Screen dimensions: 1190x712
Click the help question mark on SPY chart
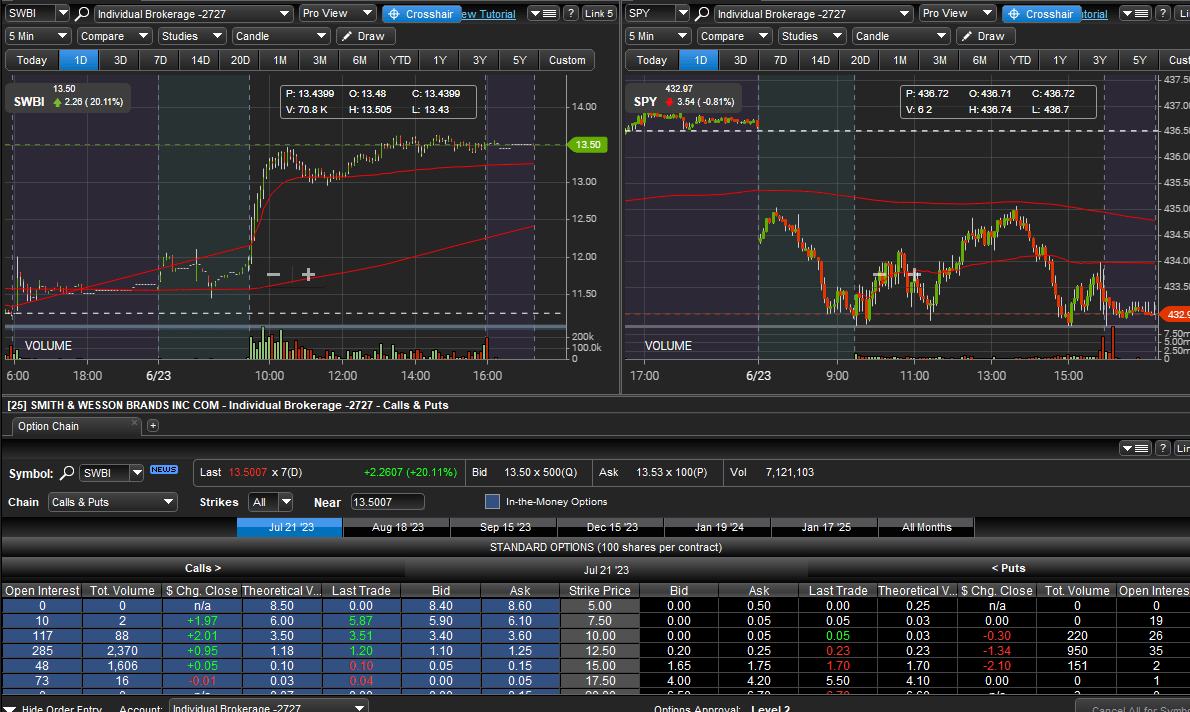1163,14
